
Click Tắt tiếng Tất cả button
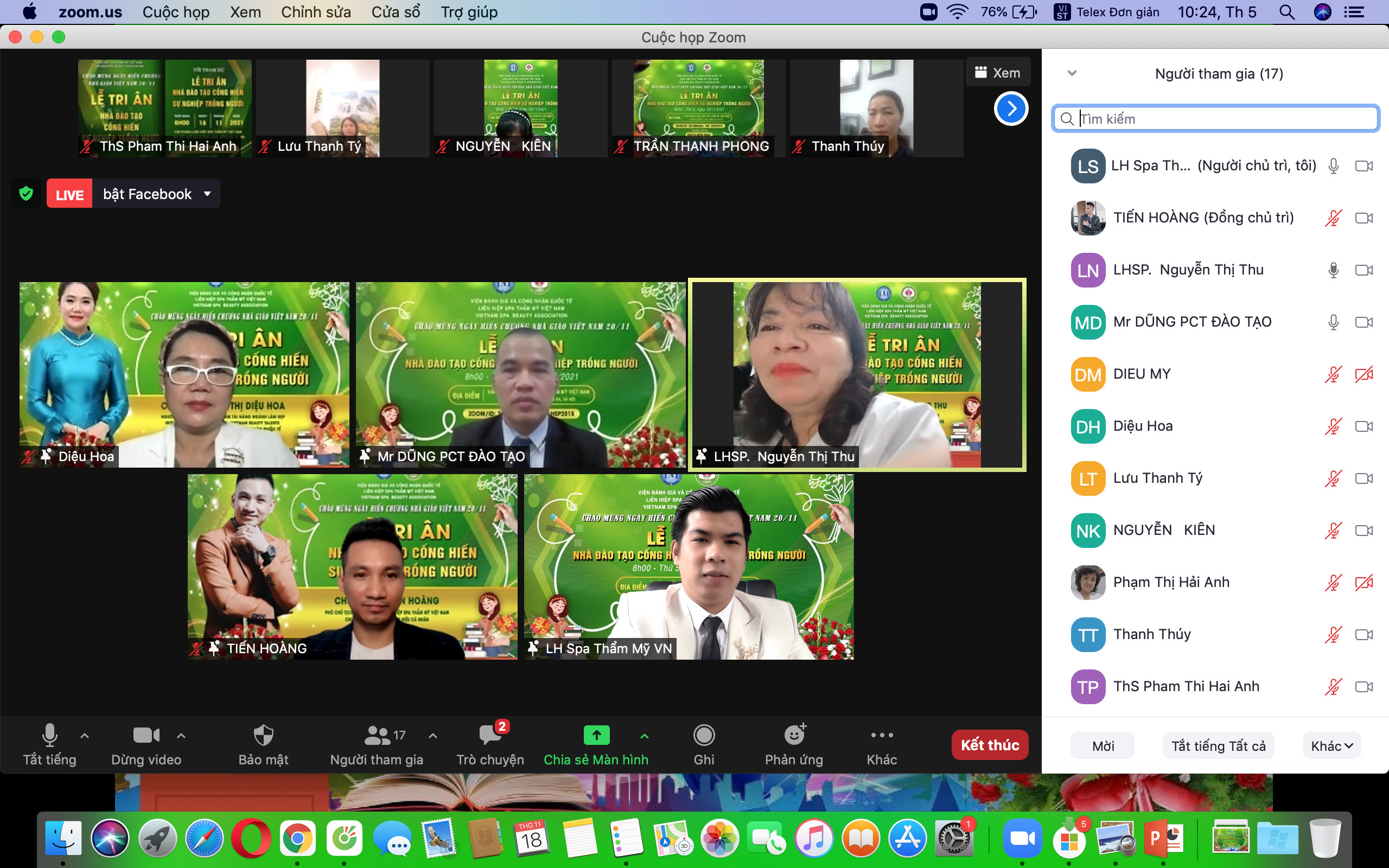coord(1218,746)
